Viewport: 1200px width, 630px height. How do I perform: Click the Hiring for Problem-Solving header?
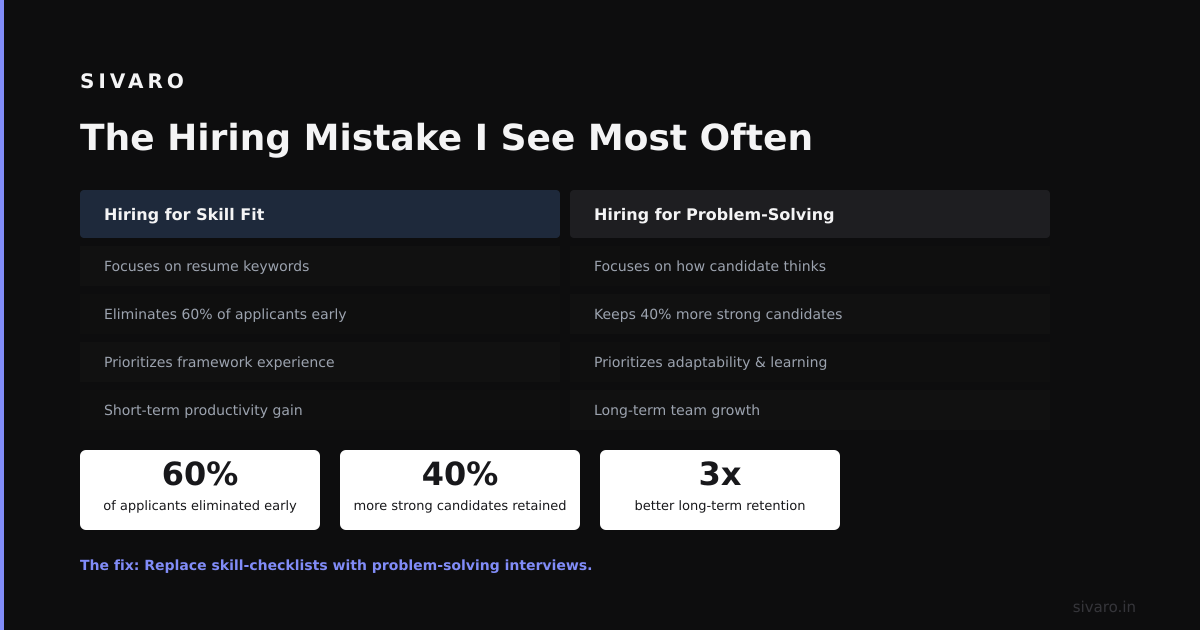point(810,214)
